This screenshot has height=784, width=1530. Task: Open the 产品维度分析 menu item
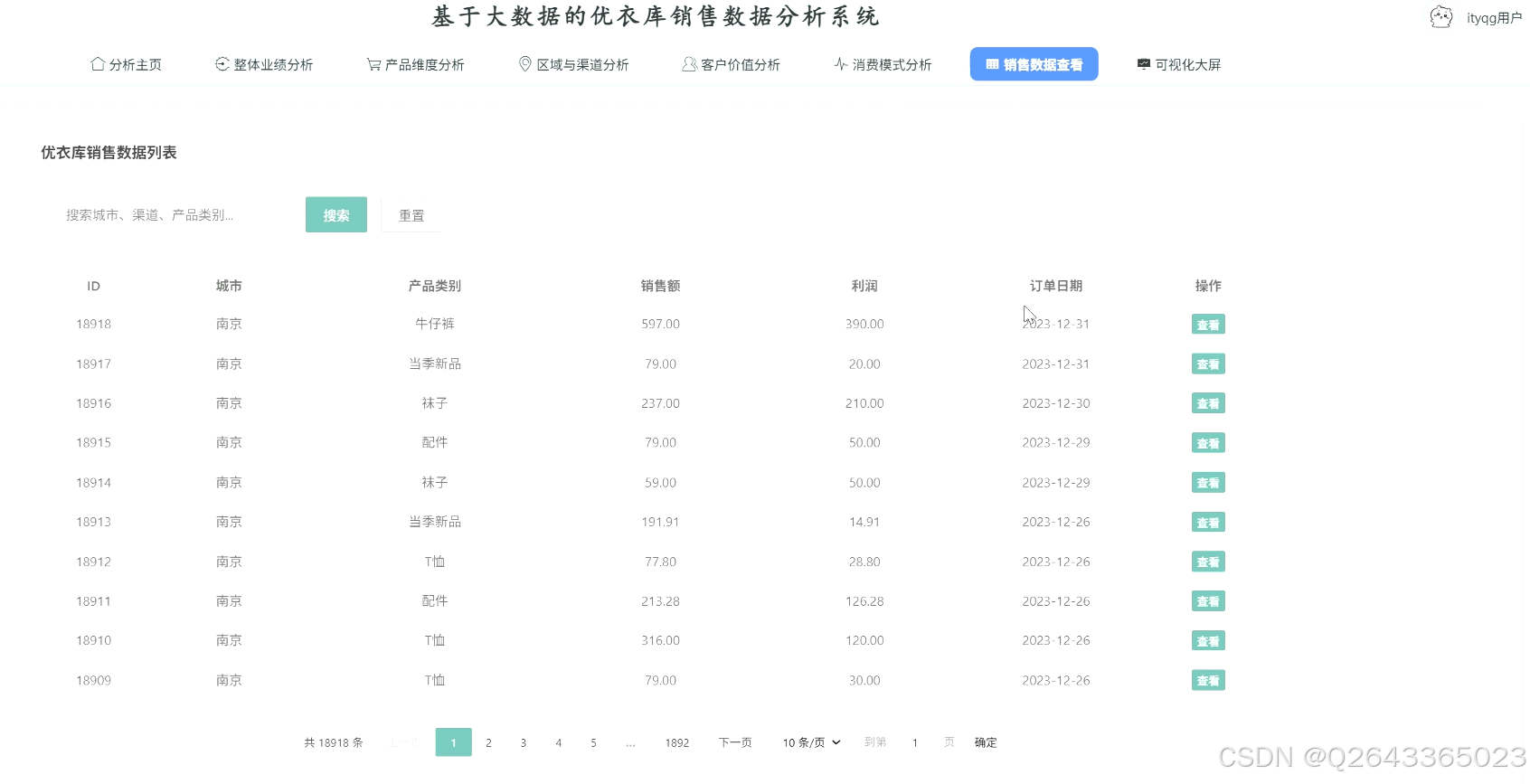(416, 64)
